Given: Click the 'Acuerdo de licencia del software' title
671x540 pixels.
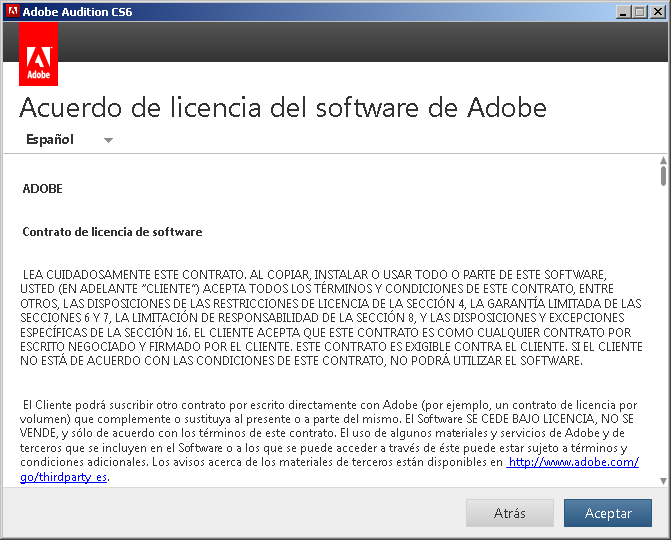Looking at the screenshot, I should click(x=283, y=107).
